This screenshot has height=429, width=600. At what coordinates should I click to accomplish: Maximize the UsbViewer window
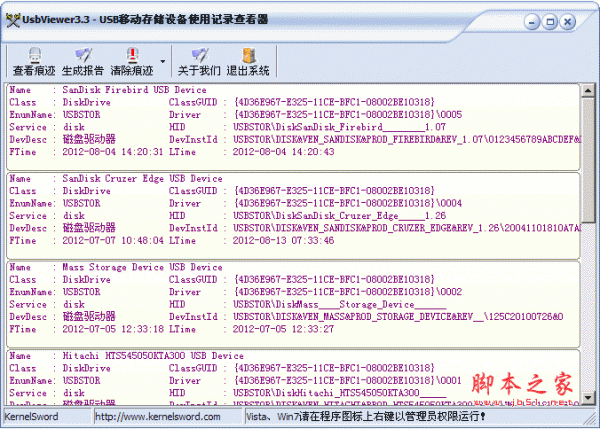[x=550, y=22]
